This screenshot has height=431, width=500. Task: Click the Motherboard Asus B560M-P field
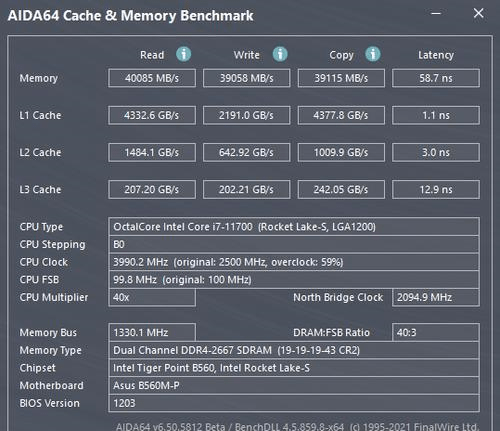click(x=294, y=386)
